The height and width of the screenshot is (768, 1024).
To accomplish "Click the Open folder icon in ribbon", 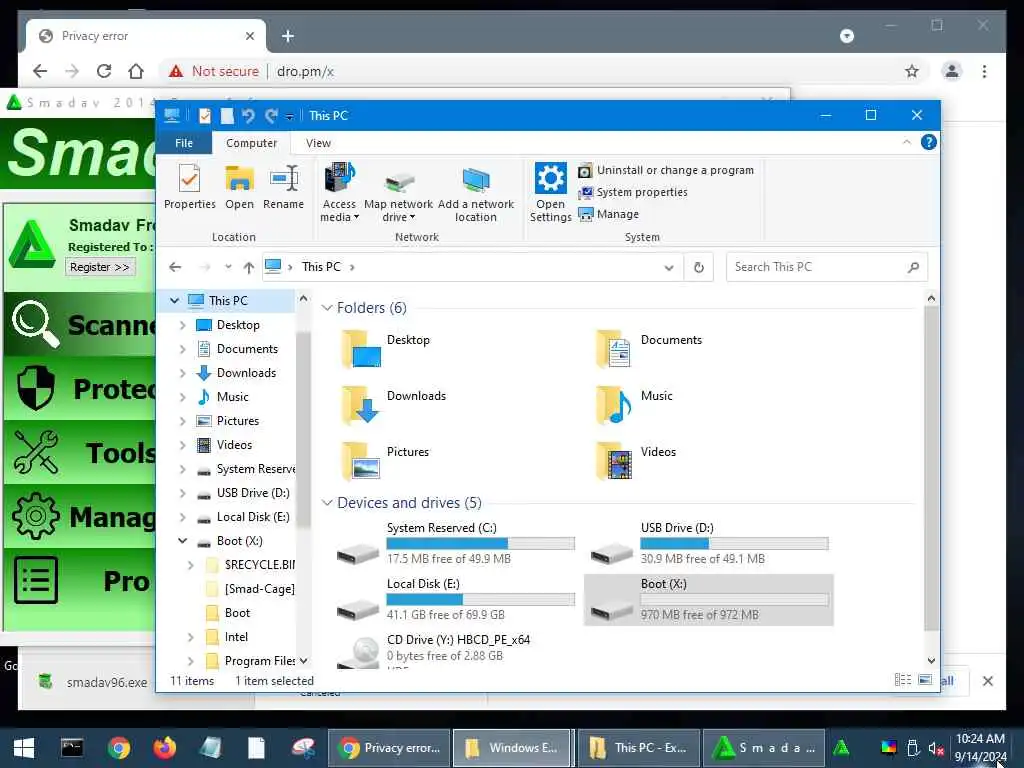I will (239, 187).
